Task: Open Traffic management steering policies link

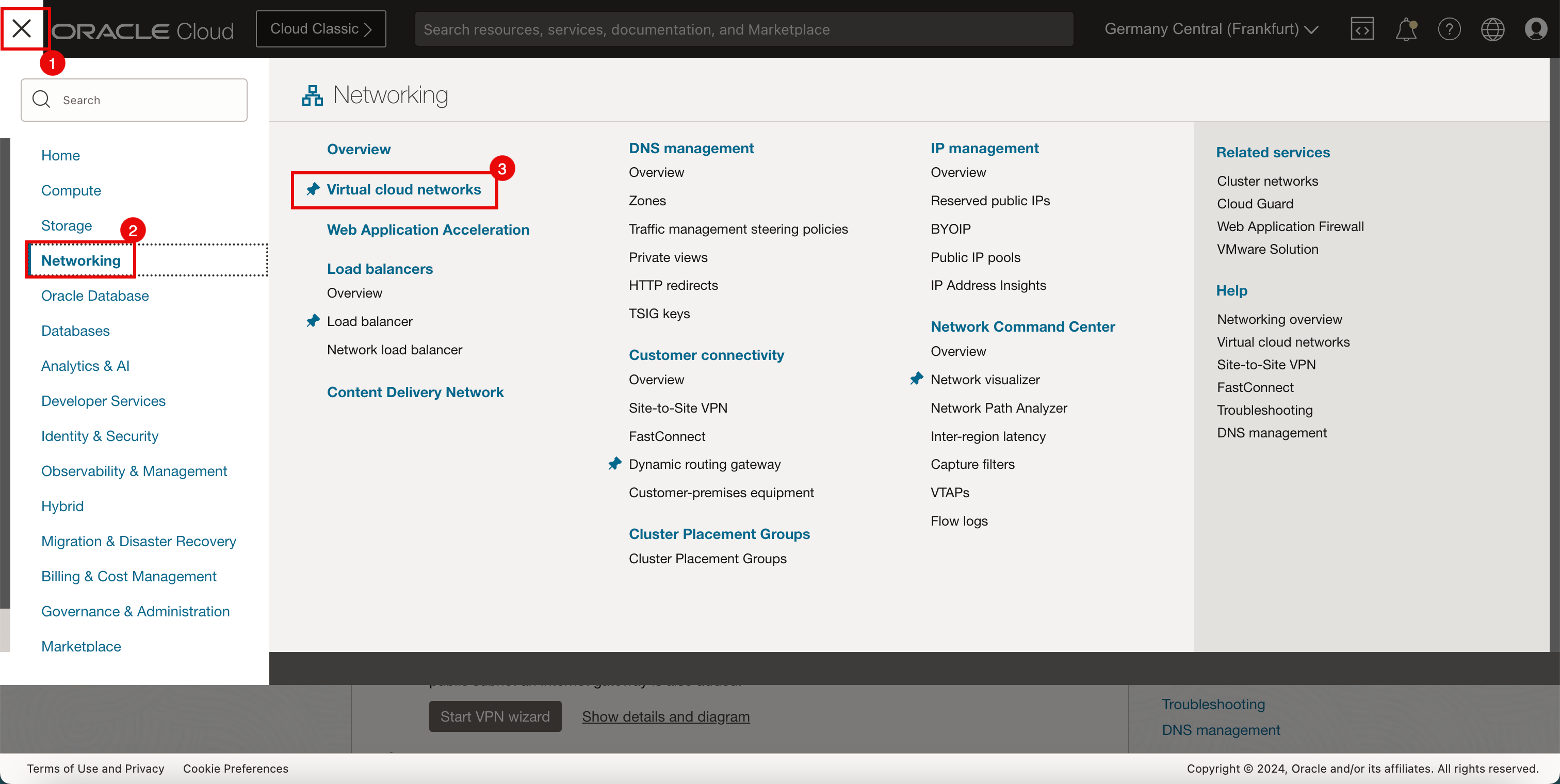Action: (738, 229)
